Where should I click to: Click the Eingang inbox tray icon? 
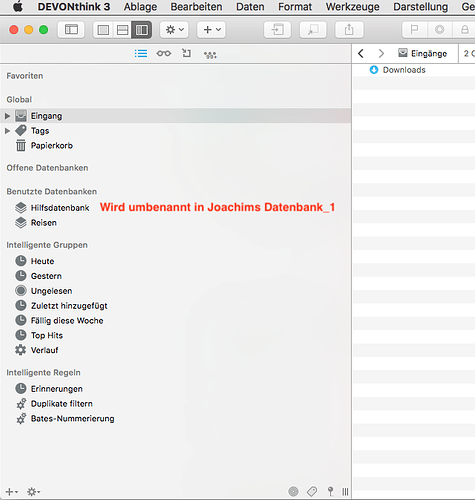21,116
